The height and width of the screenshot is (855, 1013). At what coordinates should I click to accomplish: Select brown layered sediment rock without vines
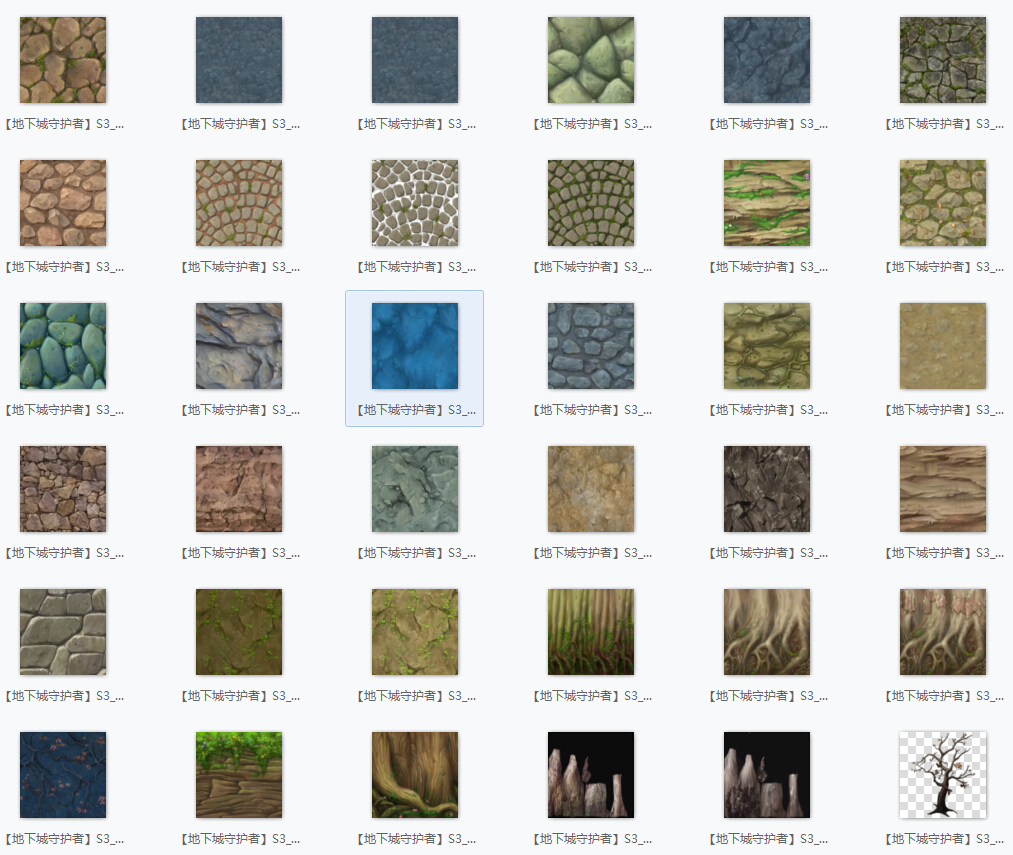tap(943, 489)
